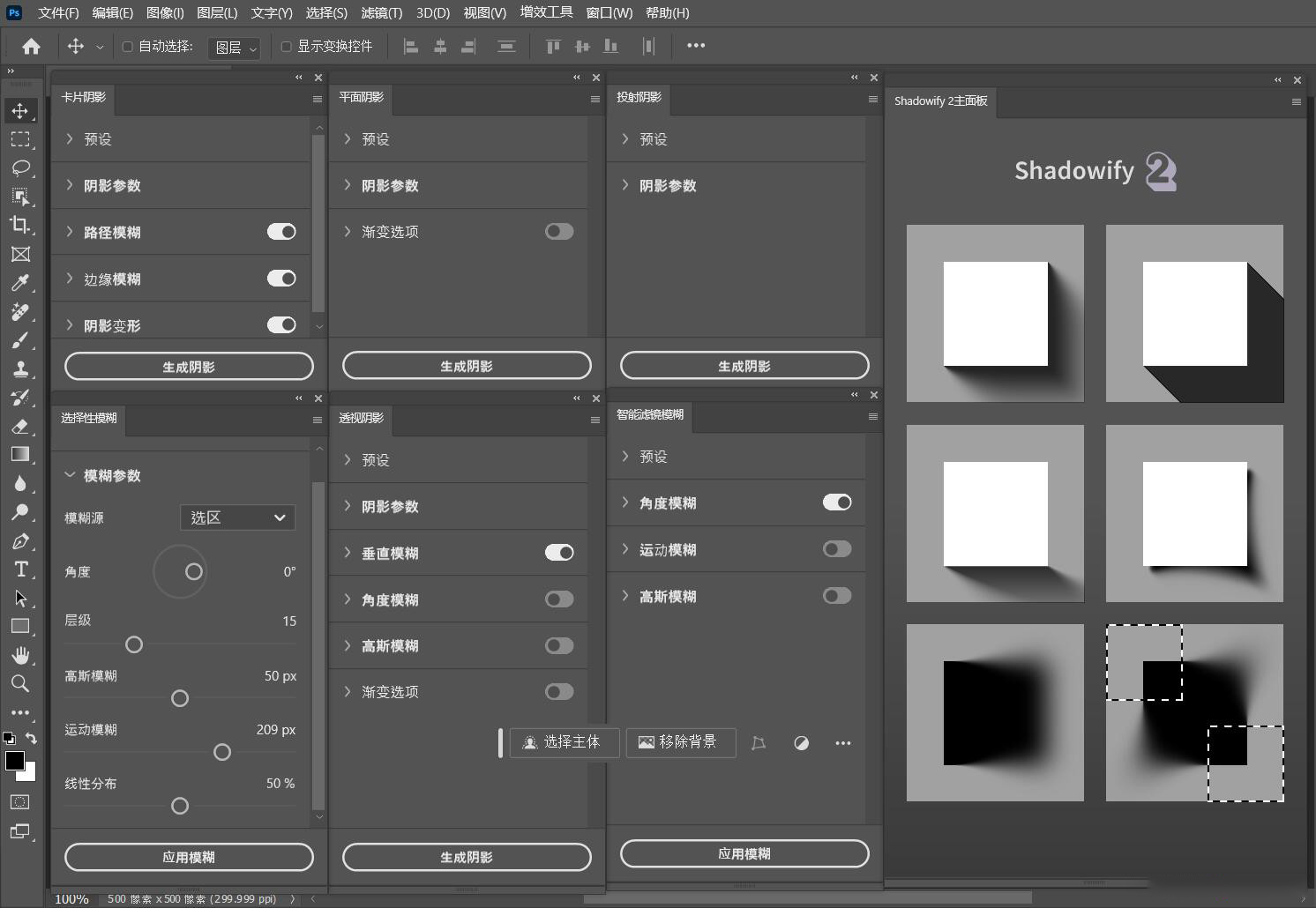Click the 选择主体 button
This screenshot has height=908, width=1316.
[564, 742]
